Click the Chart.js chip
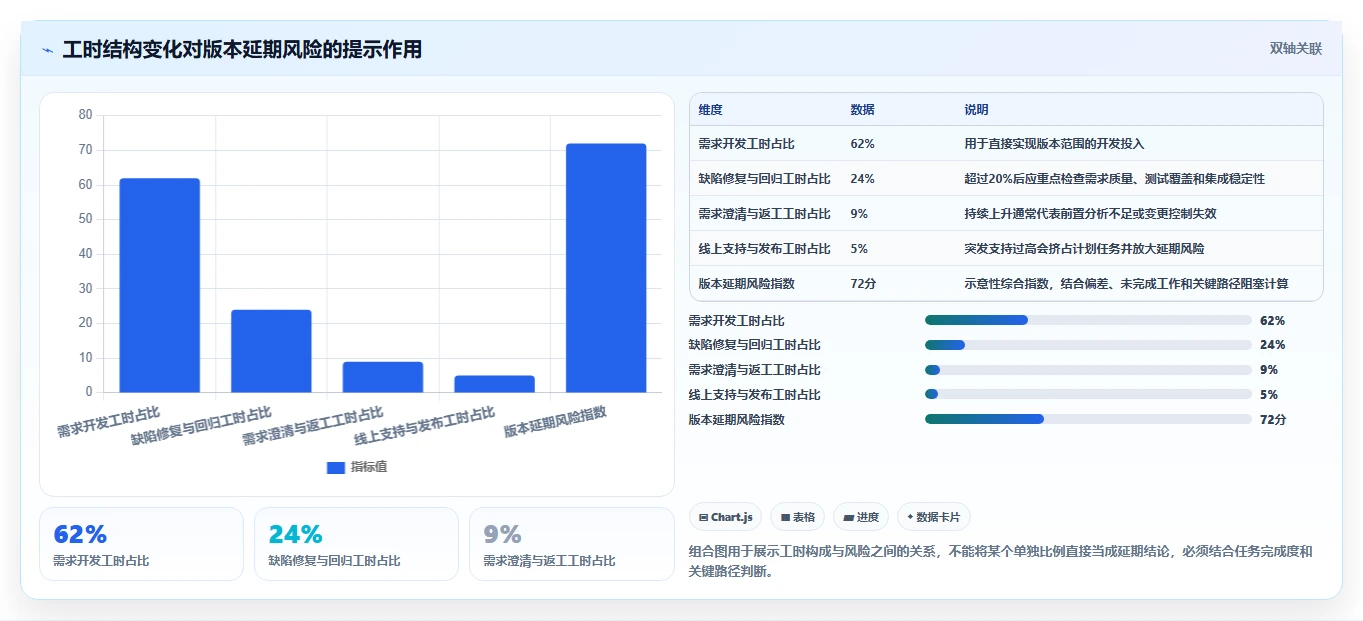 point(725,517)
